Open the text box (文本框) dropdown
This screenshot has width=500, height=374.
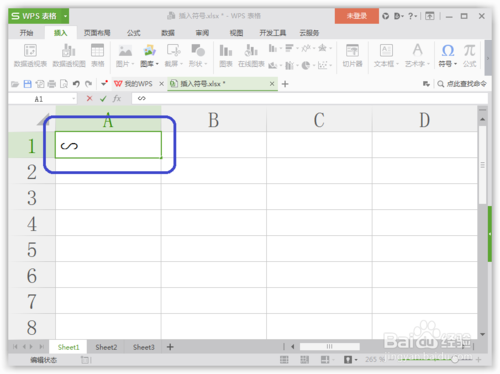386,55
